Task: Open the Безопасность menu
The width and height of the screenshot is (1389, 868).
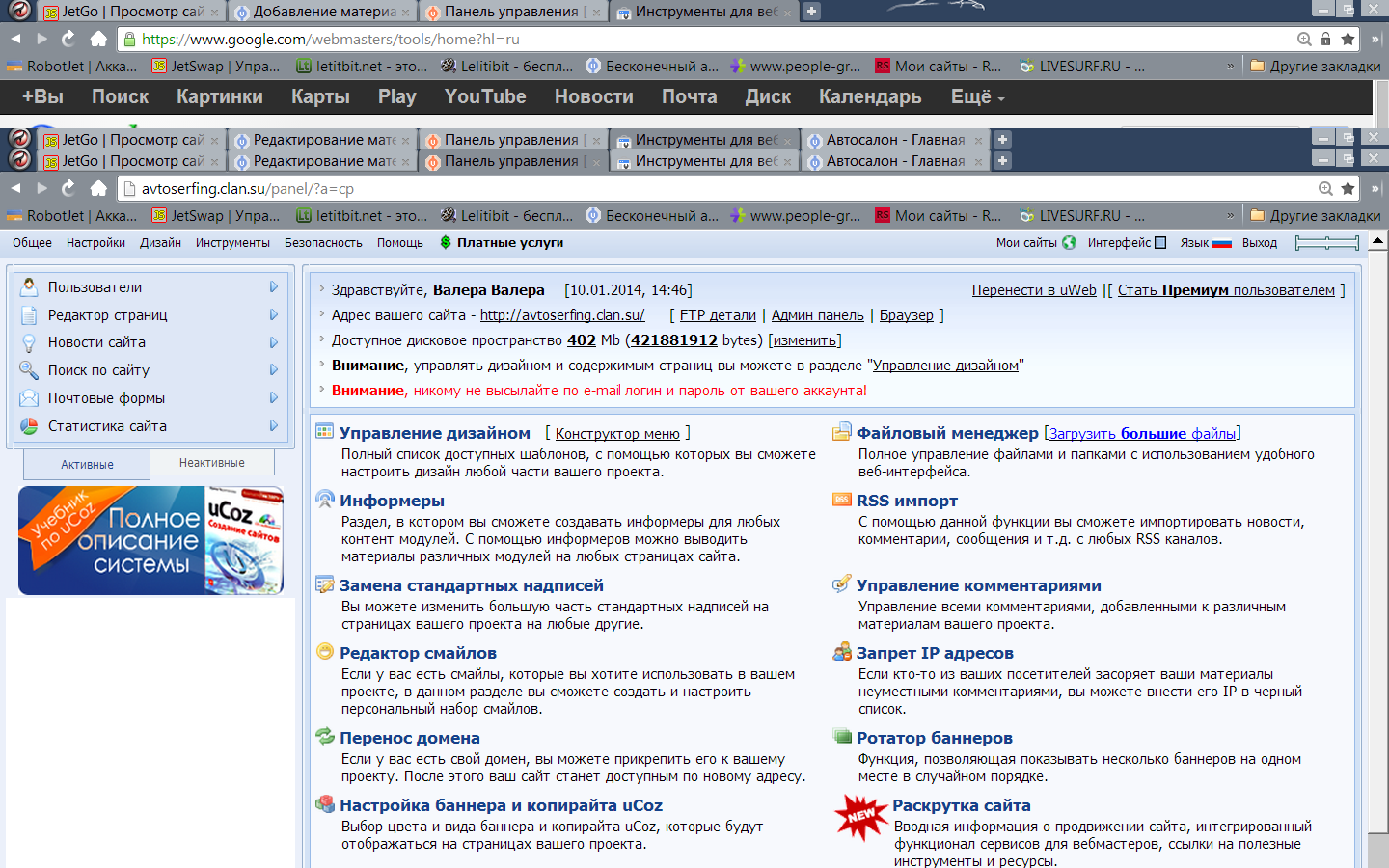Action: (323, 242)
